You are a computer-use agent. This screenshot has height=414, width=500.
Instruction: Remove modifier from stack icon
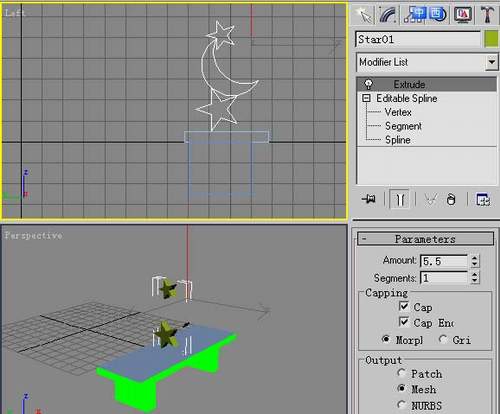451,199
